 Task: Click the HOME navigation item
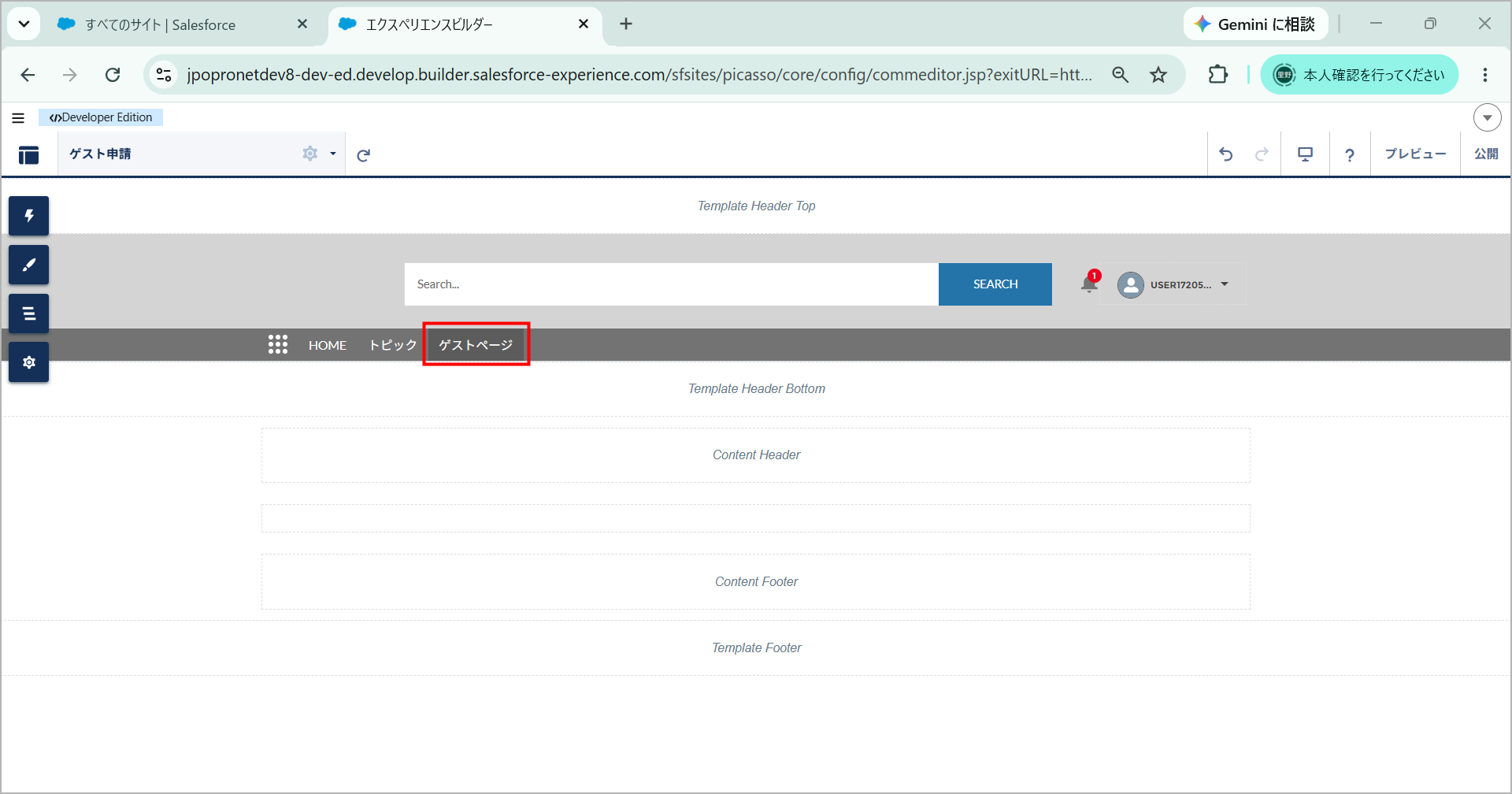[328, 345]
